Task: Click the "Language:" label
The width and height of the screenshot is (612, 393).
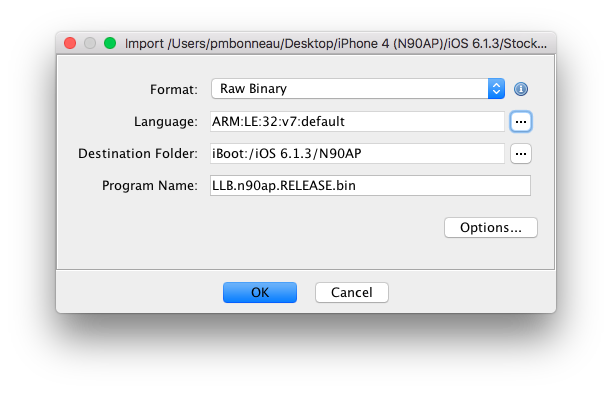Action: pyautogui.click(x=166, y=122)
